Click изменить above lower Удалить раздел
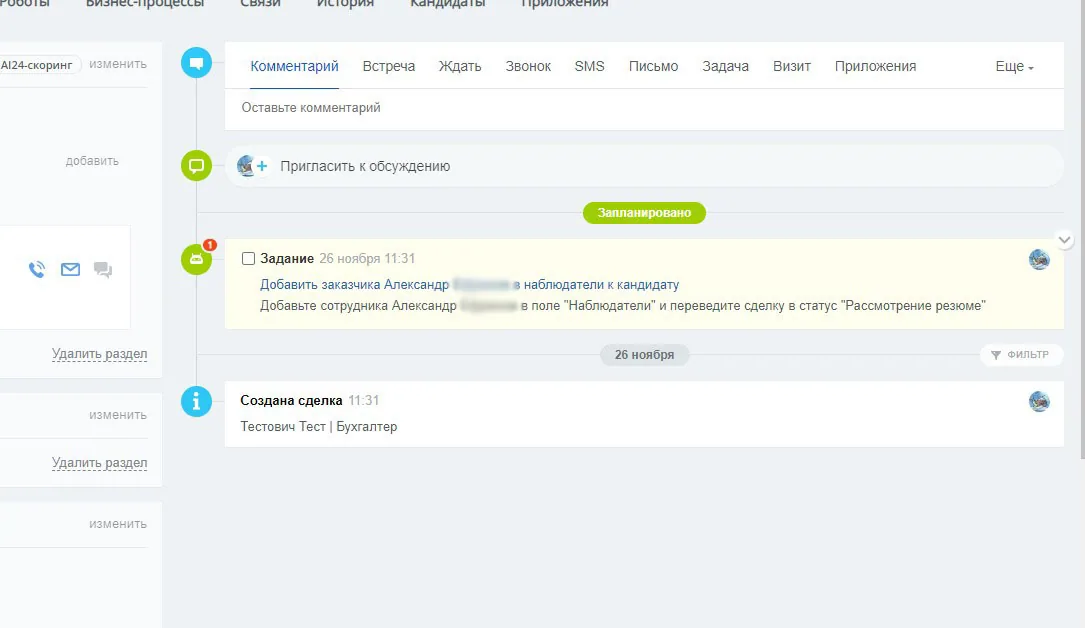This screenshot has height=628, width=1085. pyautogui.click(x=118, y=415)
